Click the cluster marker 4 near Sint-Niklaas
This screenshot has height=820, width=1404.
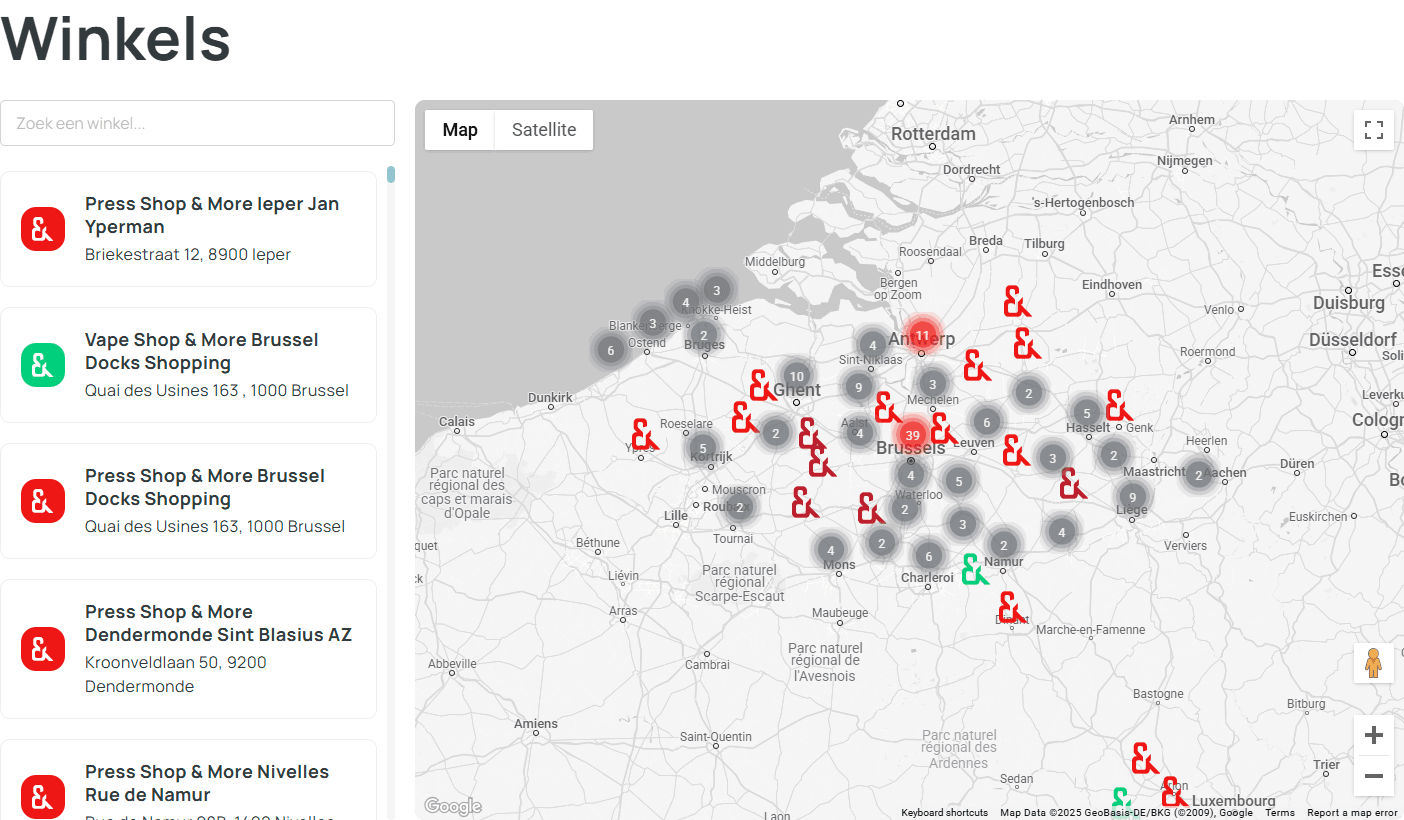point(873,346)
